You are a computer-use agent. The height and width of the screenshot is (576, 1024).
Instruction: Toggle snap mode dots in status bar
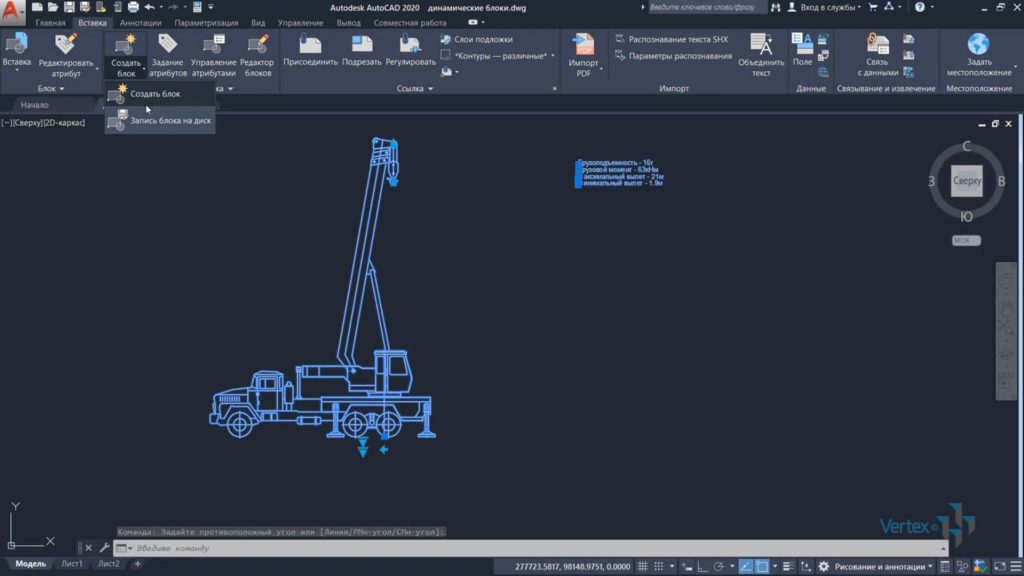tap(659, 566)
